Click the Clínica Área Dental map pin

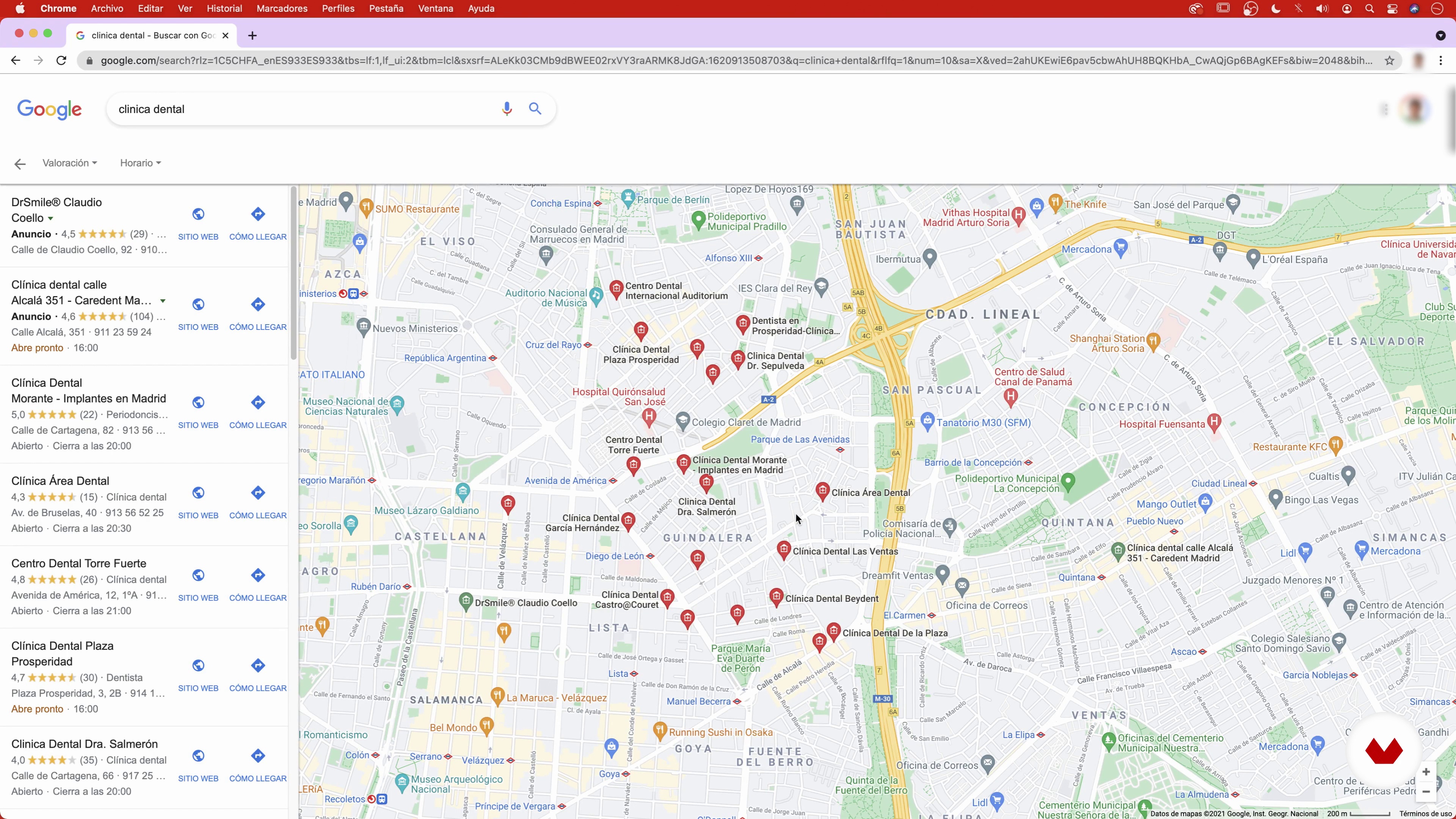(x=822, y=491)
